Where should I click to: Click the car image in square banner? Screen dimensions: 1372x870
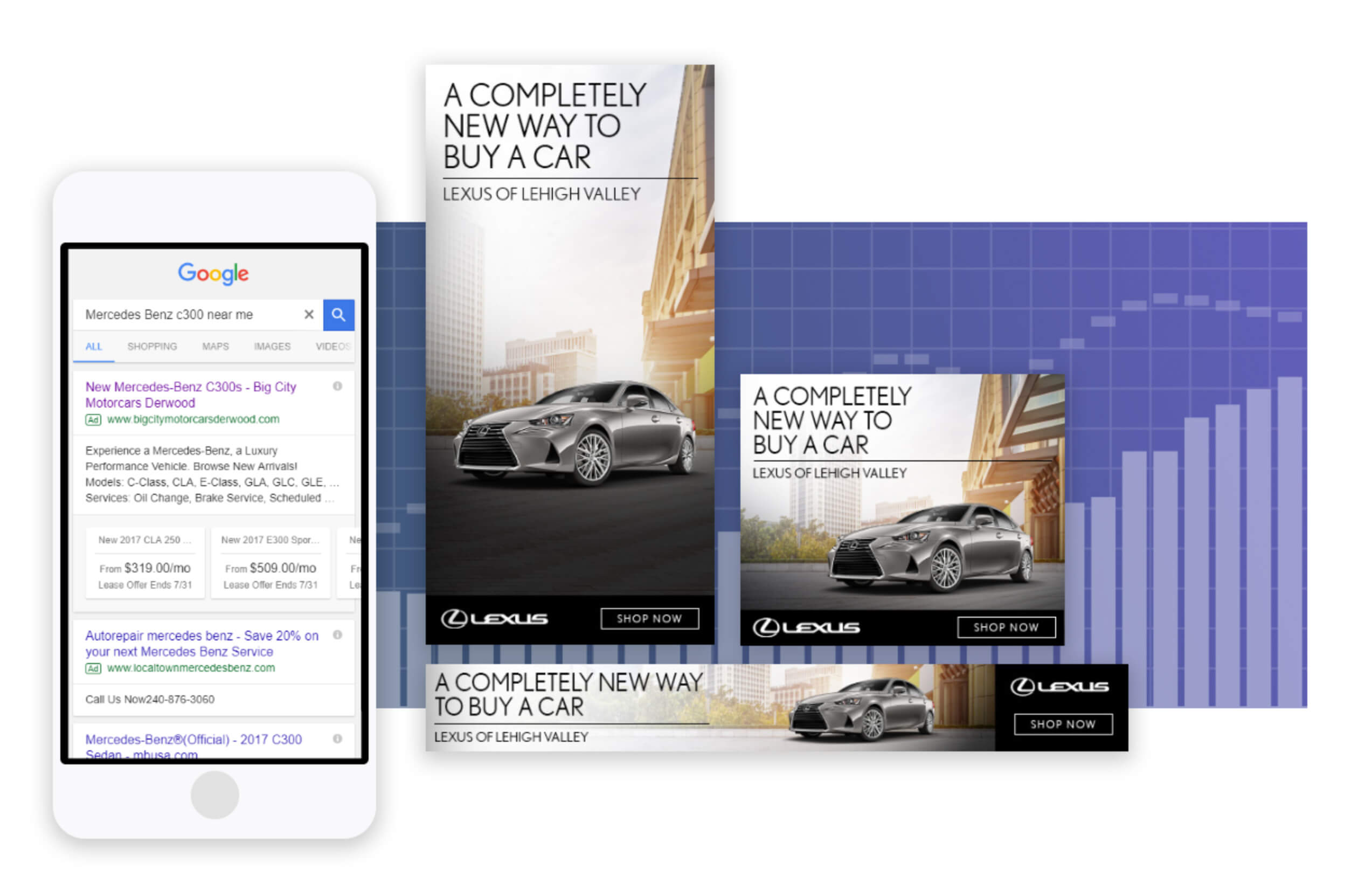click(x=930, y=549)
